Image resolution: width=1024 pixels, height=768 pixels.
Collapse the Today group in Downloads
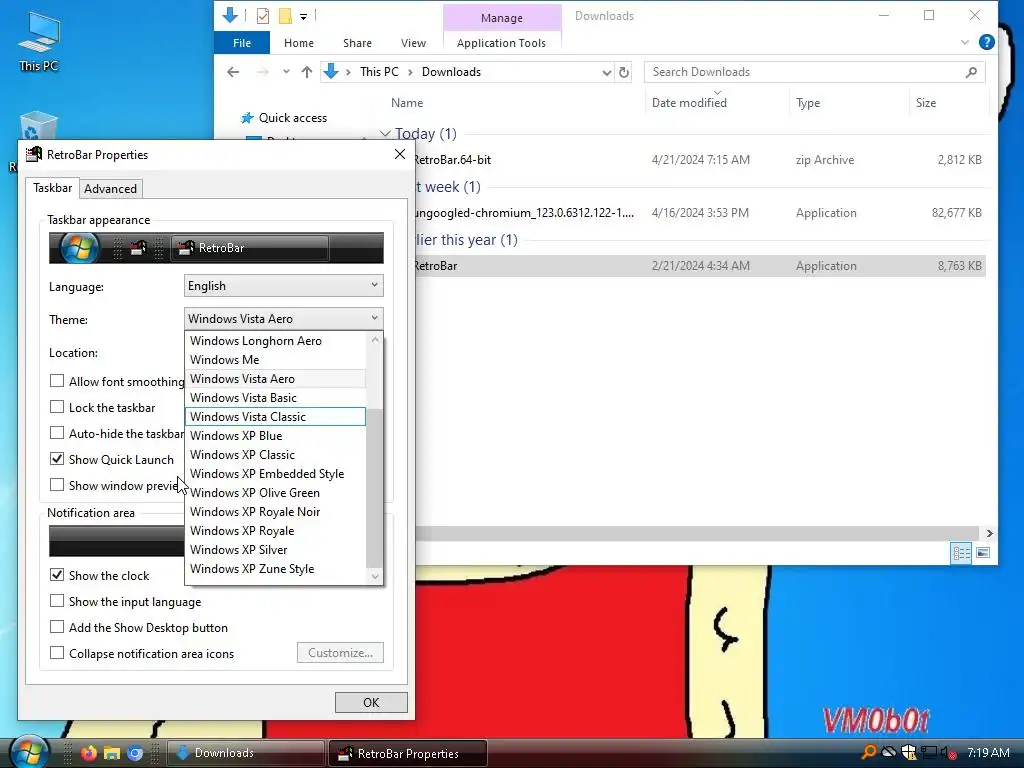click(385, 134)
